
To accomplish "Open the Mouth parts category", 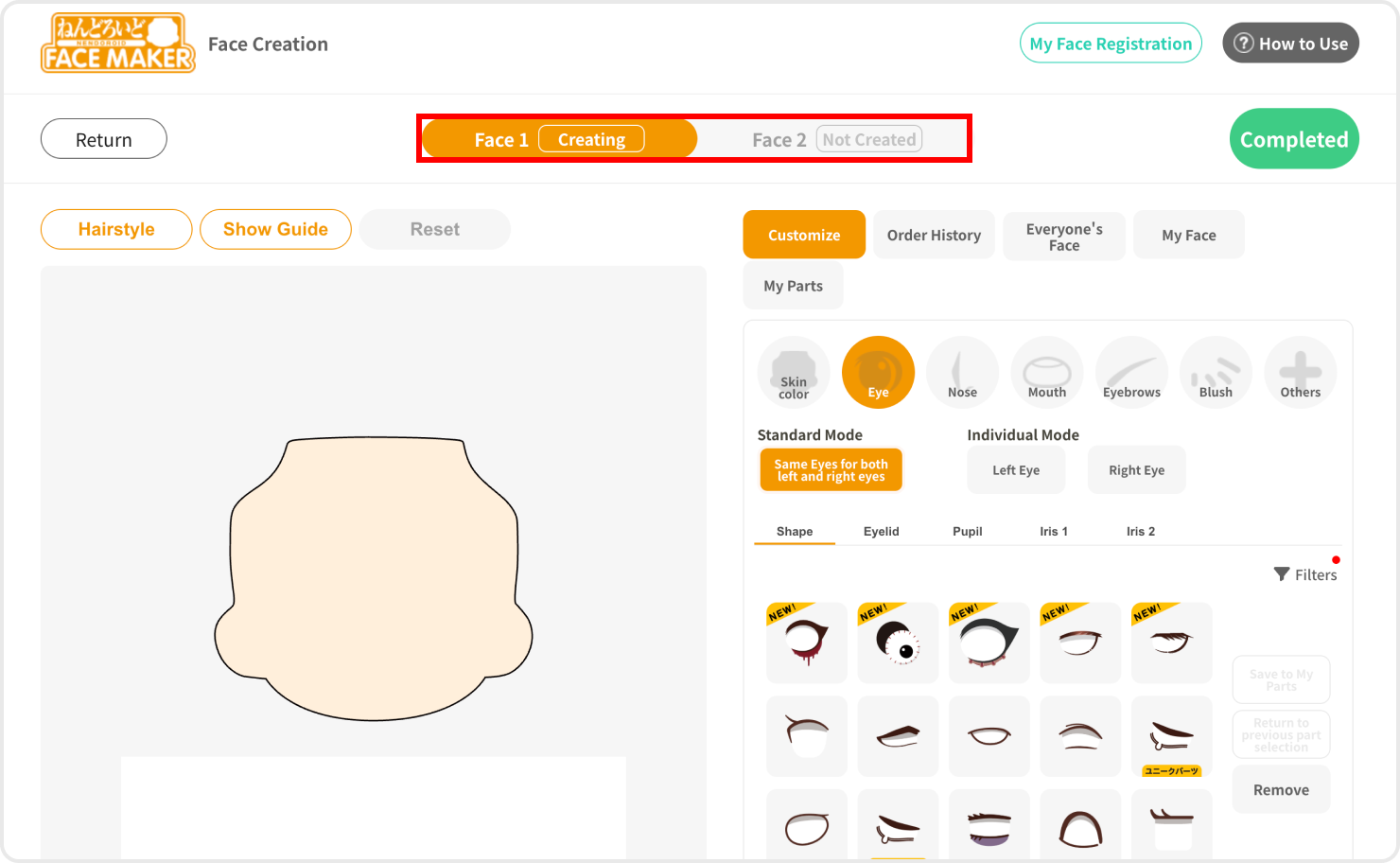I will [x=1046, y=373].
